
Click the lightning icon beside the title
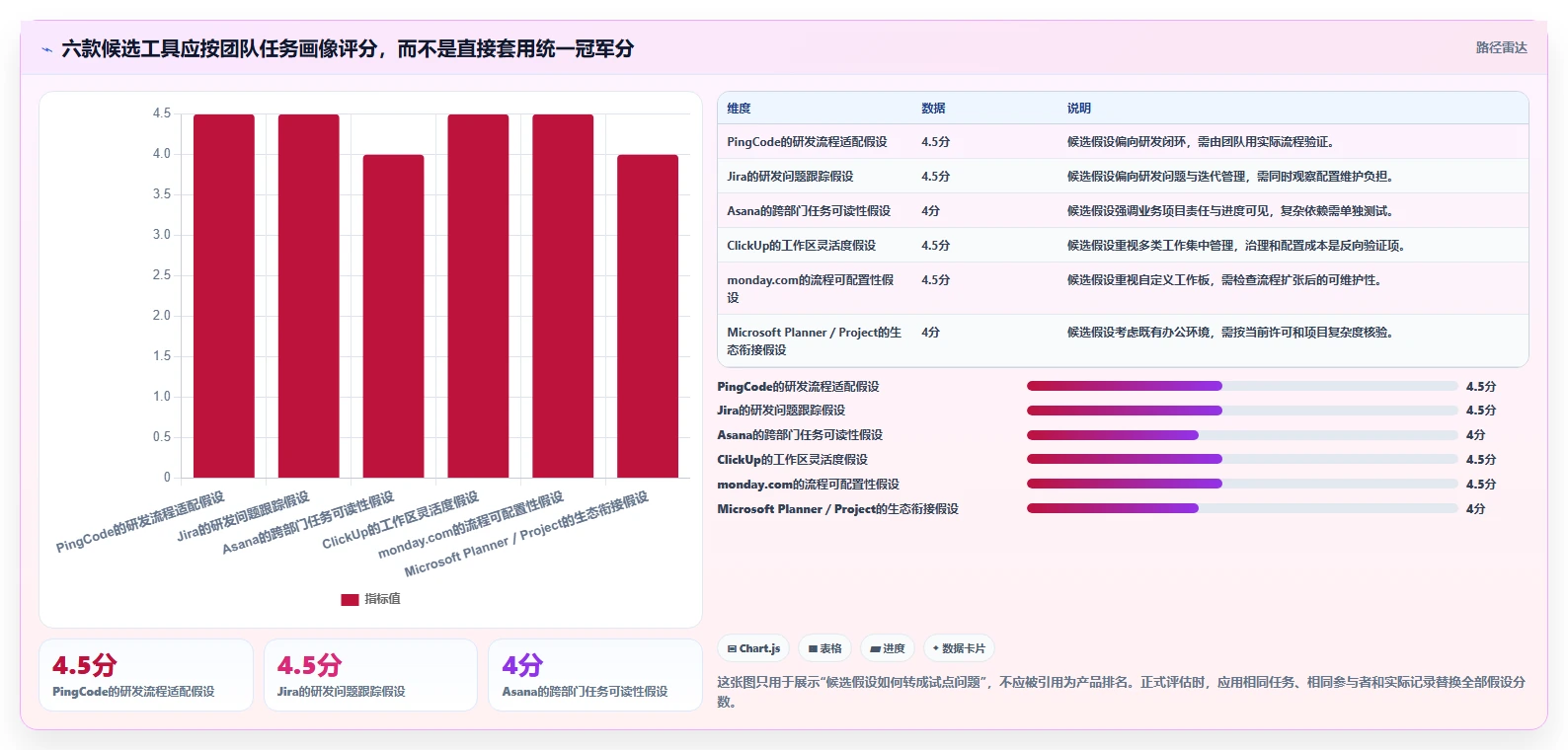[46, 49]
